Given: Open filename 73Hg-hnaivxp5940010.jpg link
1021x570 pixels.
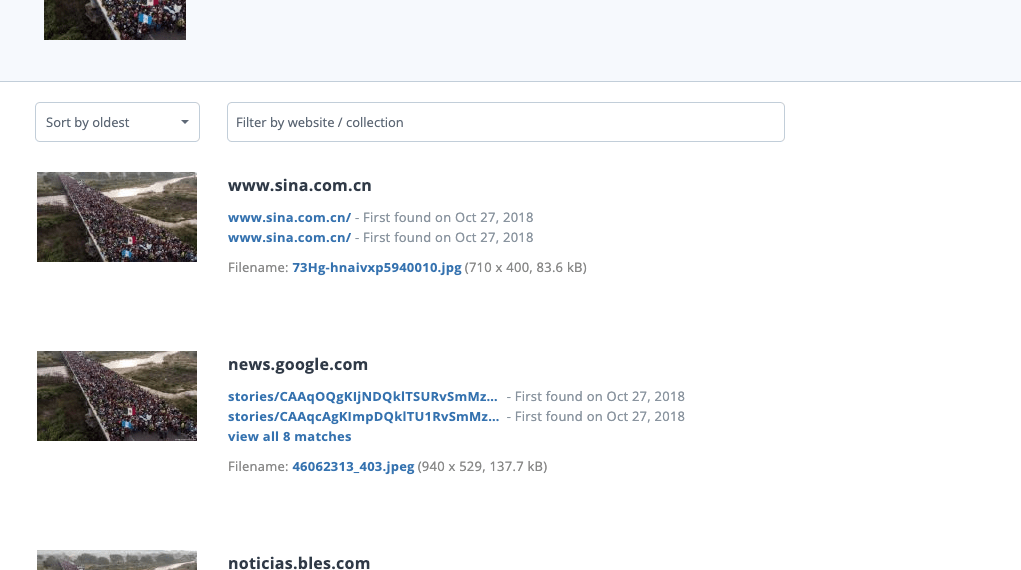Looking at the screenshot, I should tap(376, 268).
